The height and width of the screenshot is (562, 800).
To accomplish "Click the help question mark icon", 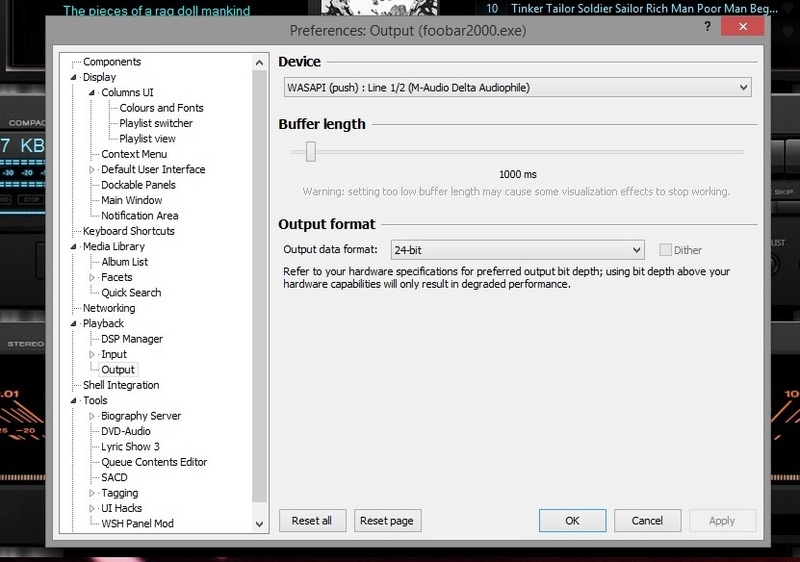I will pyautogui.click(x=707, y=26).
